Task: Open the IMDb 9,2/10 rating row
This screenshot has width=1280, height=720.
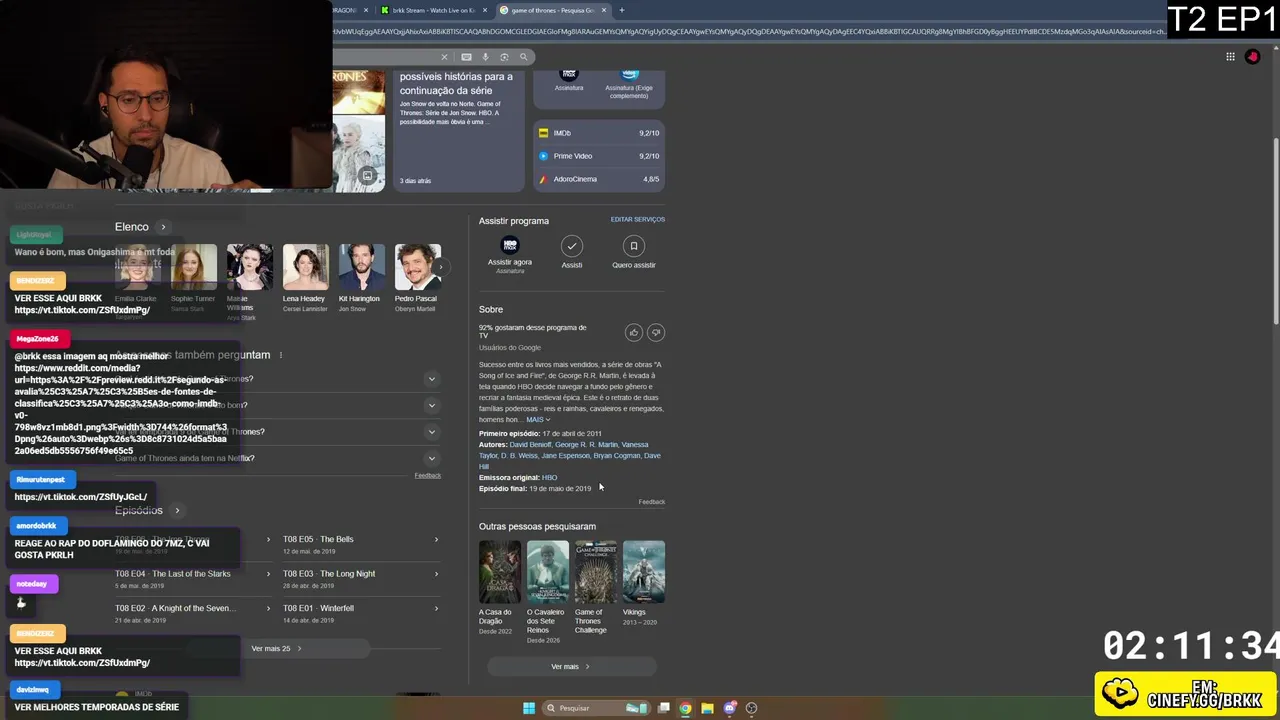Action: (x=599, y=133)
